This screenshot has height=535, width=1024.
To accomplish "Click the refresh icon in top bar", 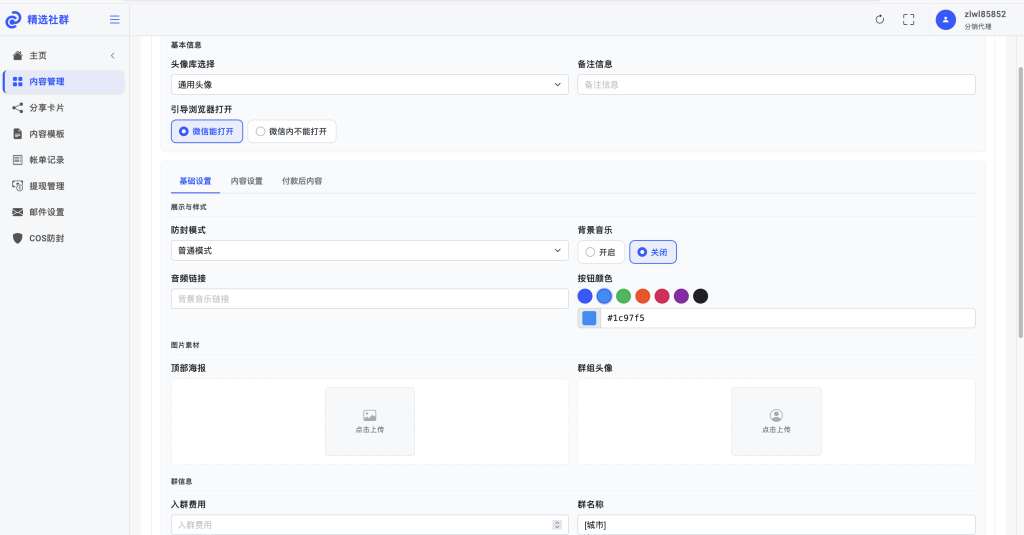I will pyautogui.click(x=880, y=20).
